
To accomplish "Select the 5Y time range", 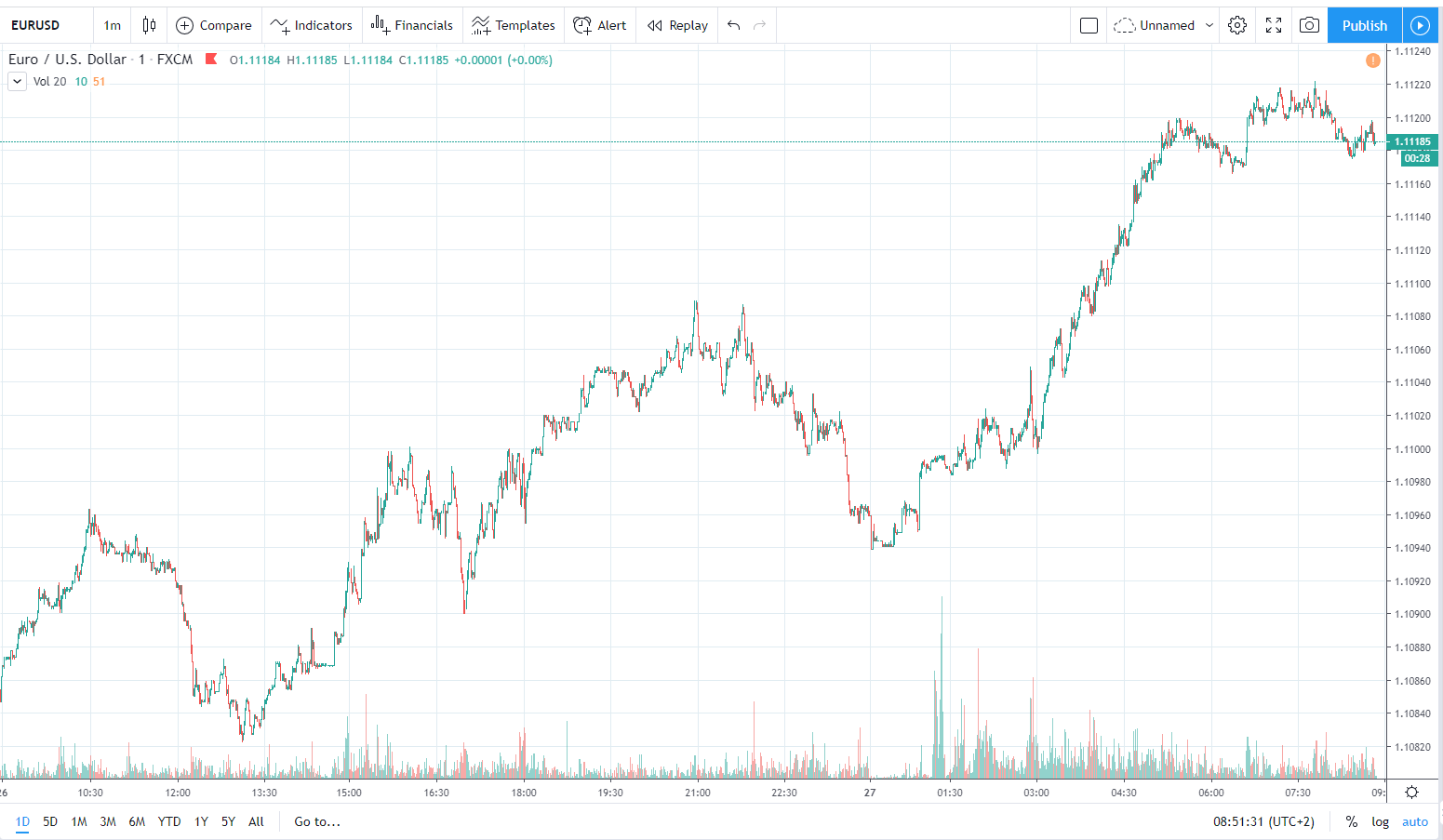I will pos(228,821).
